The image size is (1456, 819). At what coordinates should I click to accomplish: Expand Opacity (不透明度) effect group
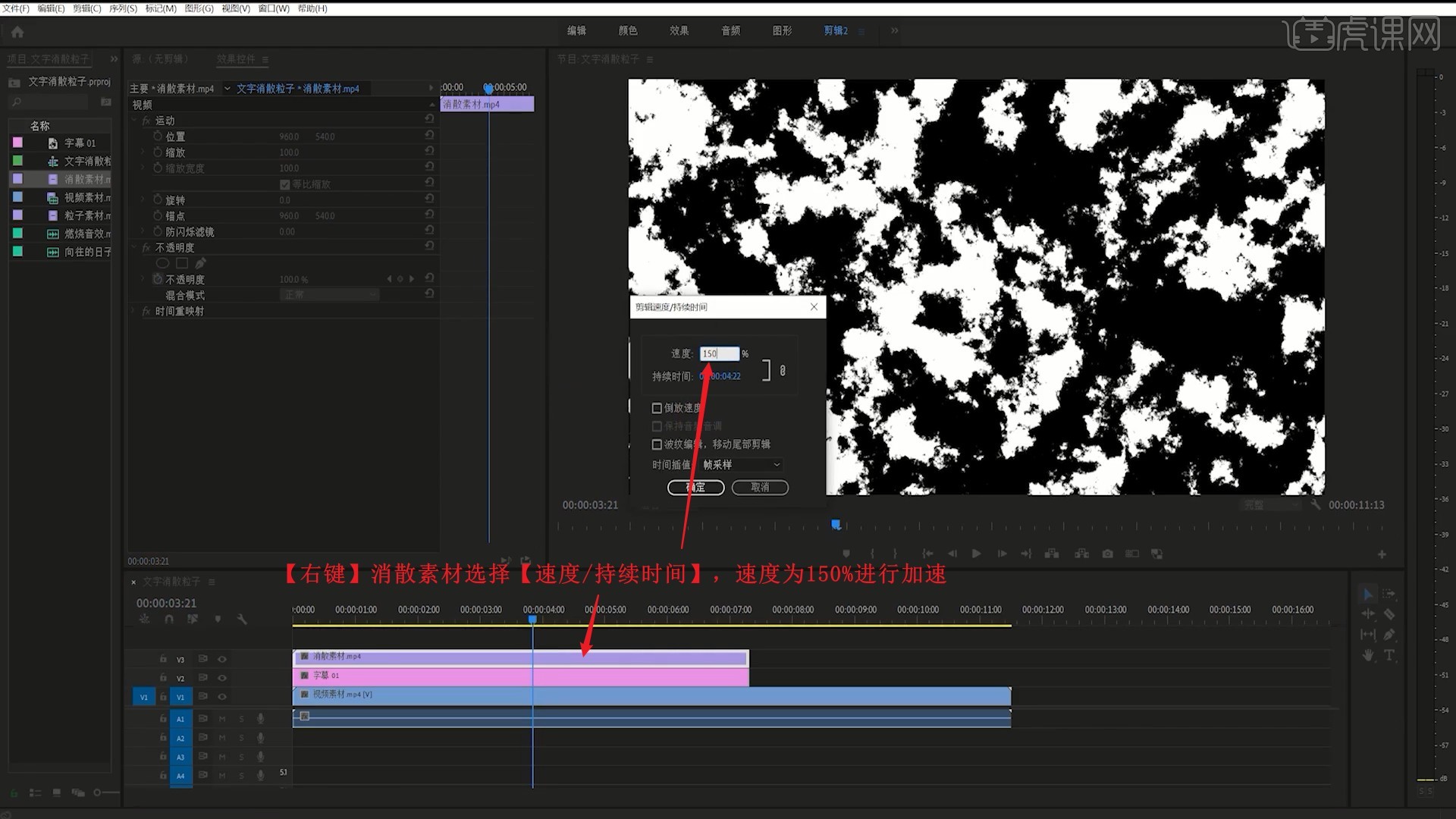tap(134, 248)
